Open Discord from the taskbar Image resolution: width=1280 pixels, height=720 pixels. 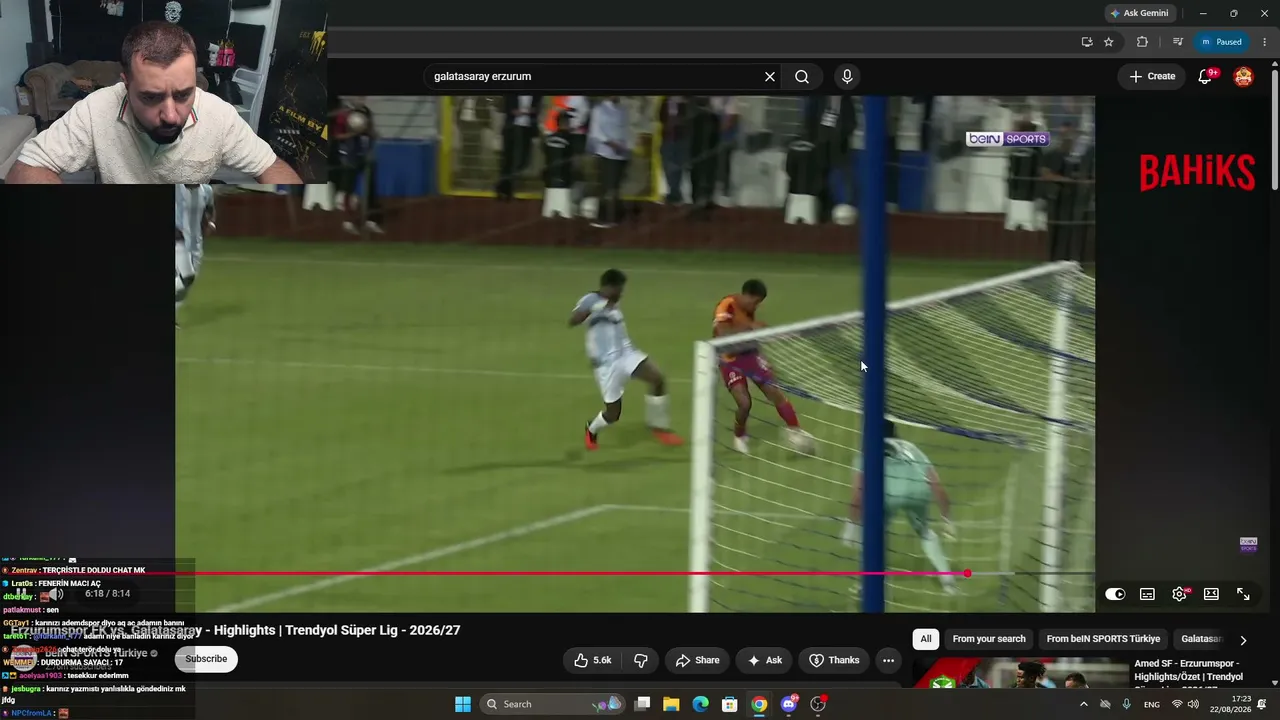pyautogui.click(x=789, y=704)
